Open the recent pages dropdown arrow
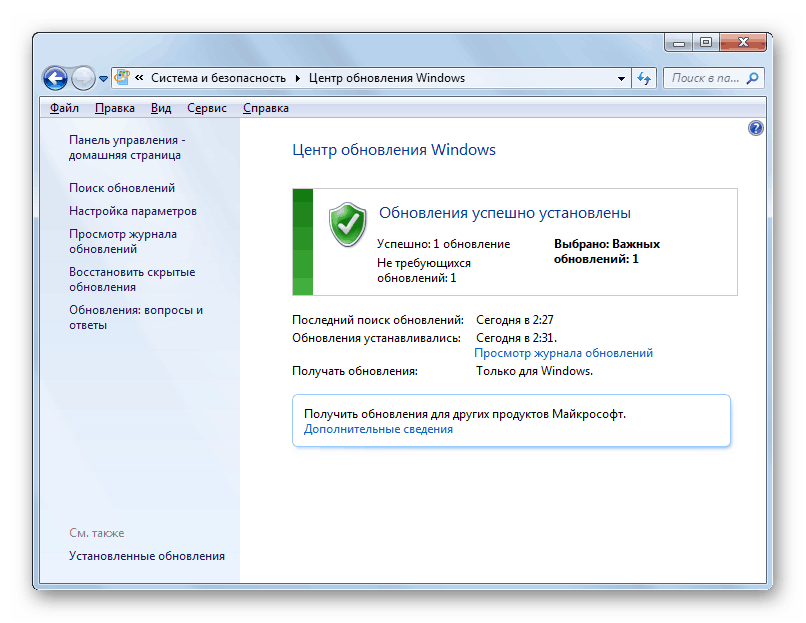This screenshot has height=623, width=806. 103,79
